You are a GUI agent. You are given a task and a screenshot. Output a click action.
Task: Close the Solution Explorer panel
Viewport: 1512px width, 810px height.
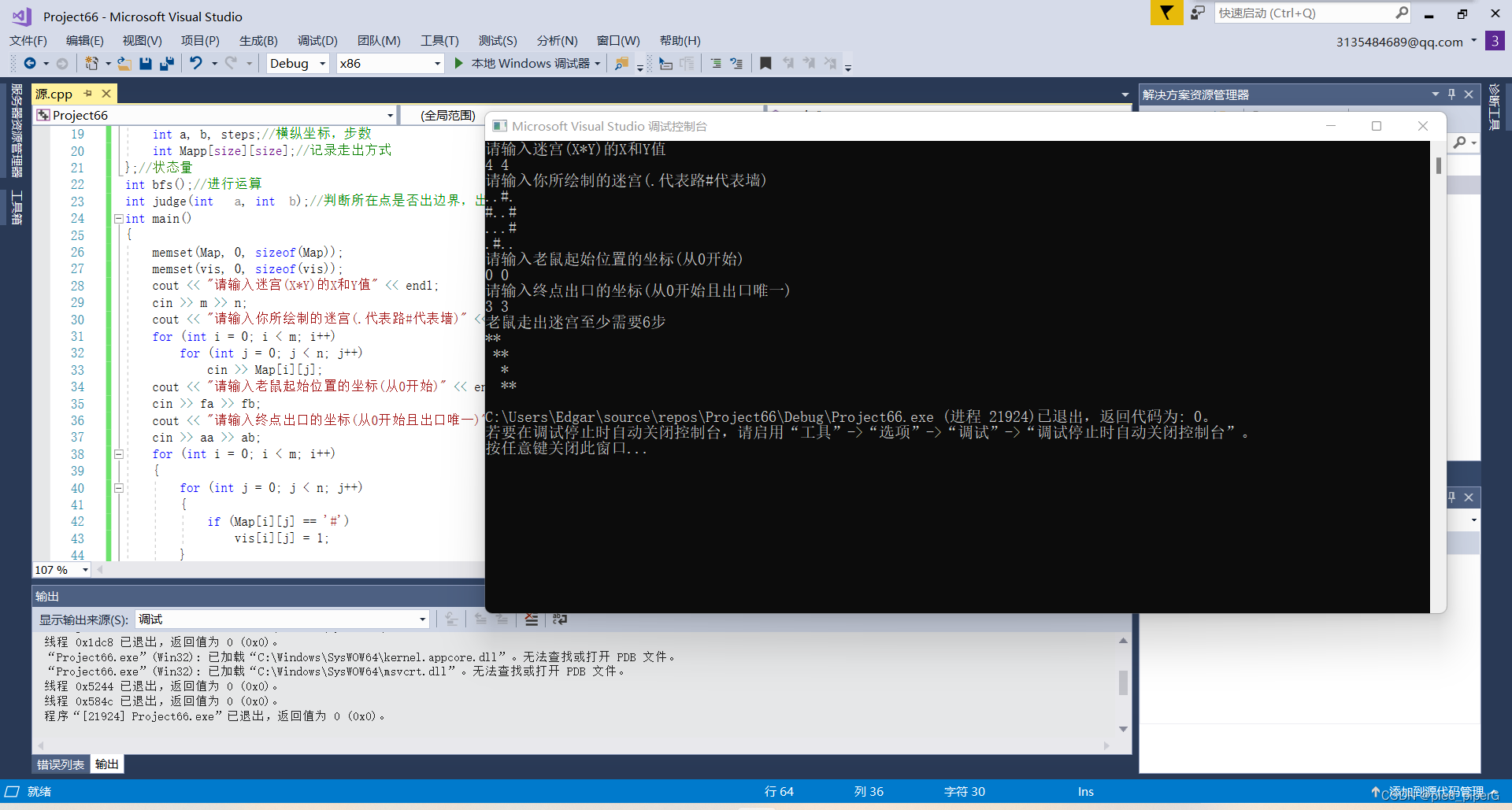[x=1469, y=94]
